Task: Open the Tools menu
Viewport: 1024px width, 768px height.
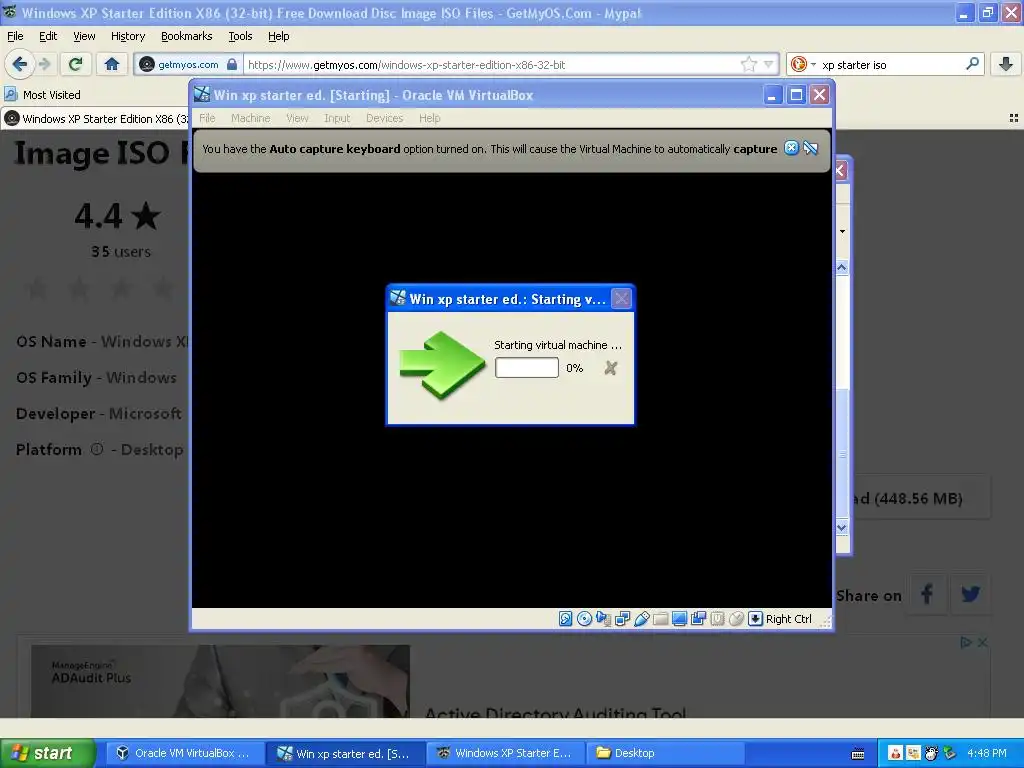Action: [x=240, y=36]
